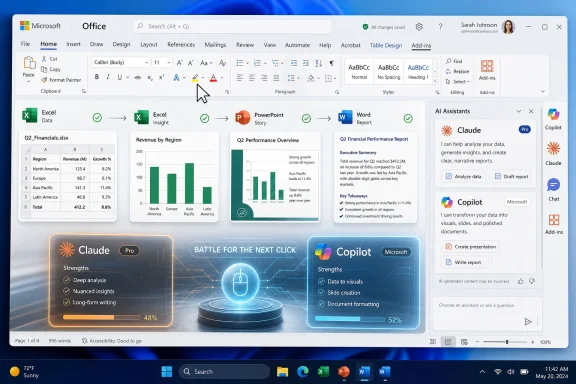Toggle Word Report step checkmark
Image resolution: width=576 pixels, height=384 pixels.
tap(408, 118)
